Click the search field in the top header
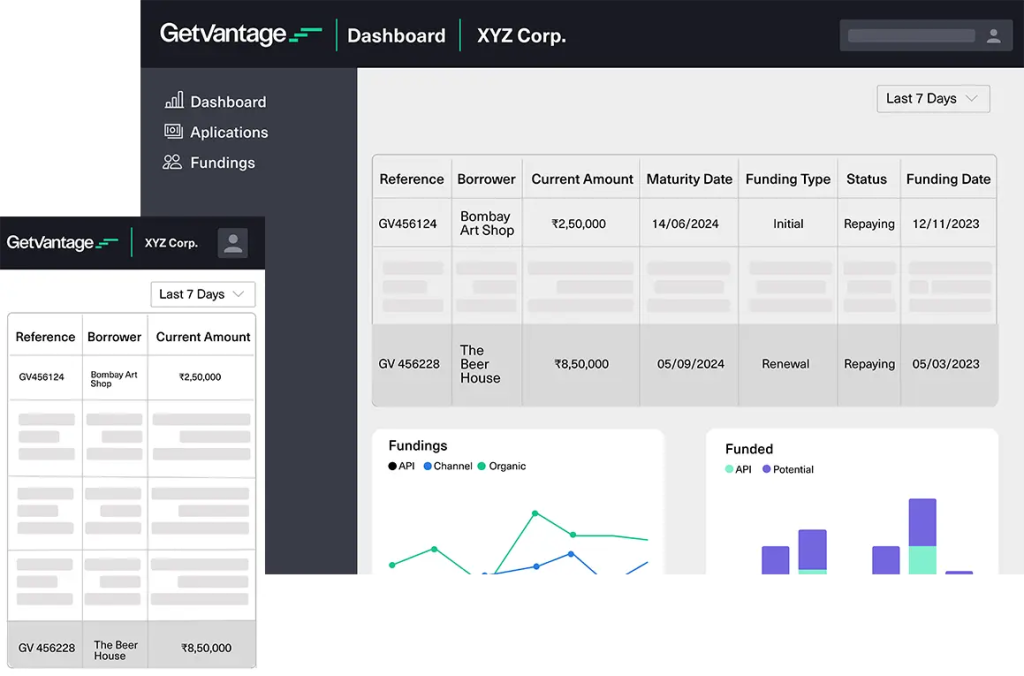This screenshot has height=676, width=1024. click(911, 36)
